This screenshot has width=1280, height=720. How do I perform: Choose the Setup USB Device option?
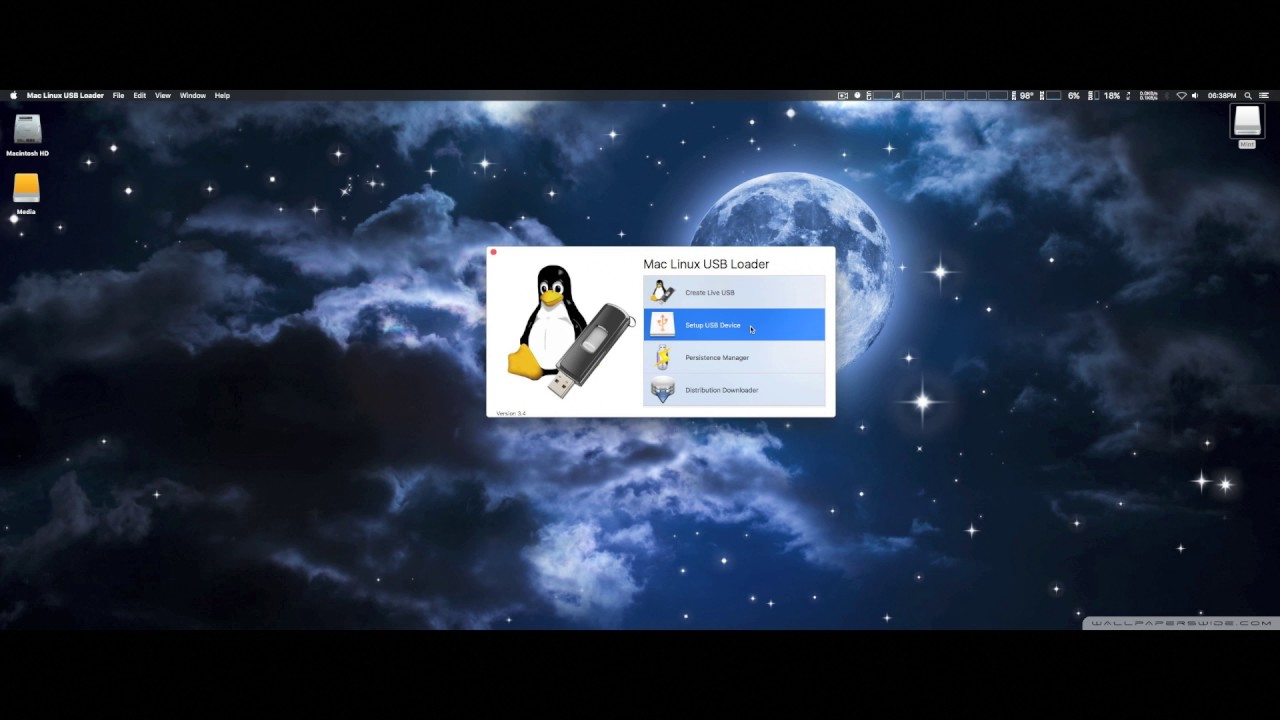point(734,325)
